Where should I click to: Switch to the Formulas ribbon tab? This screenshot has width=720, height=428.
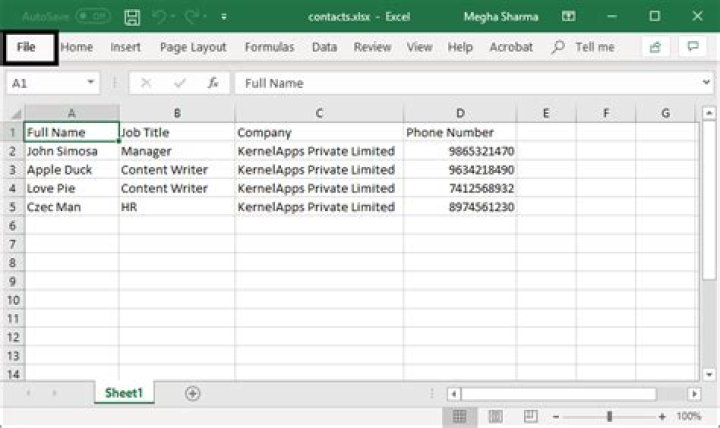pos(269,47)
